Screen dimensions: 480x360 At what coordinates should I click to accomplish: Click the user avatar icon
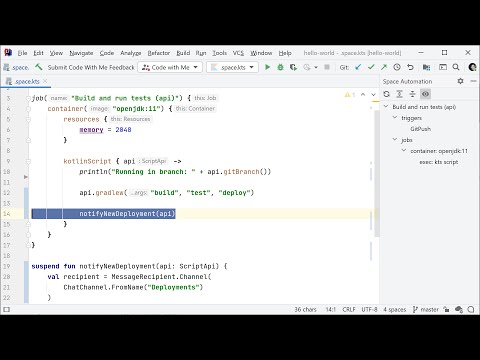[x=472, y=67]
